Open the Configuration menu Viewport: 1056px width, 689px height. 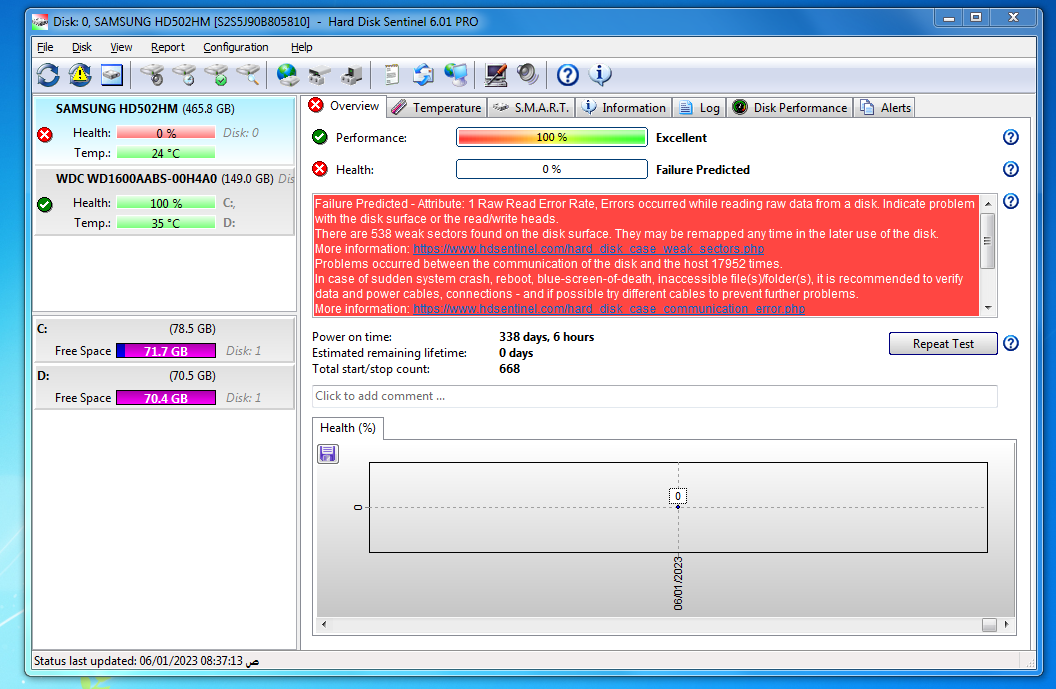coord(236,47)
